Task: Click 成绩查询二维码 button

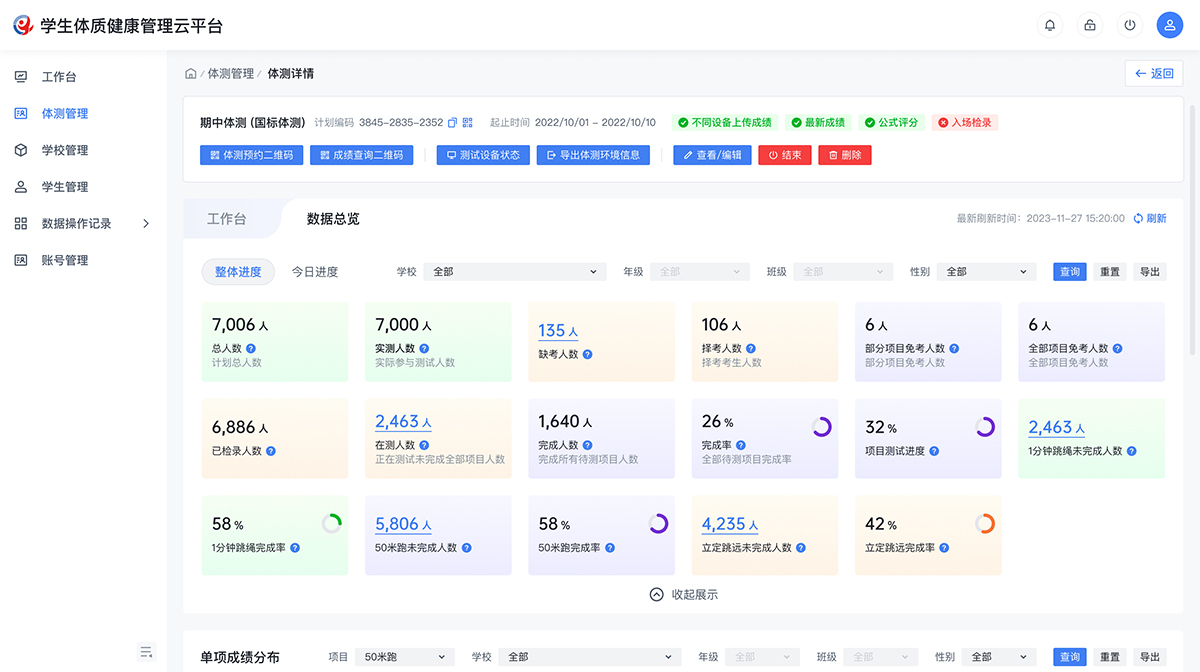Action: click(362, 155)
